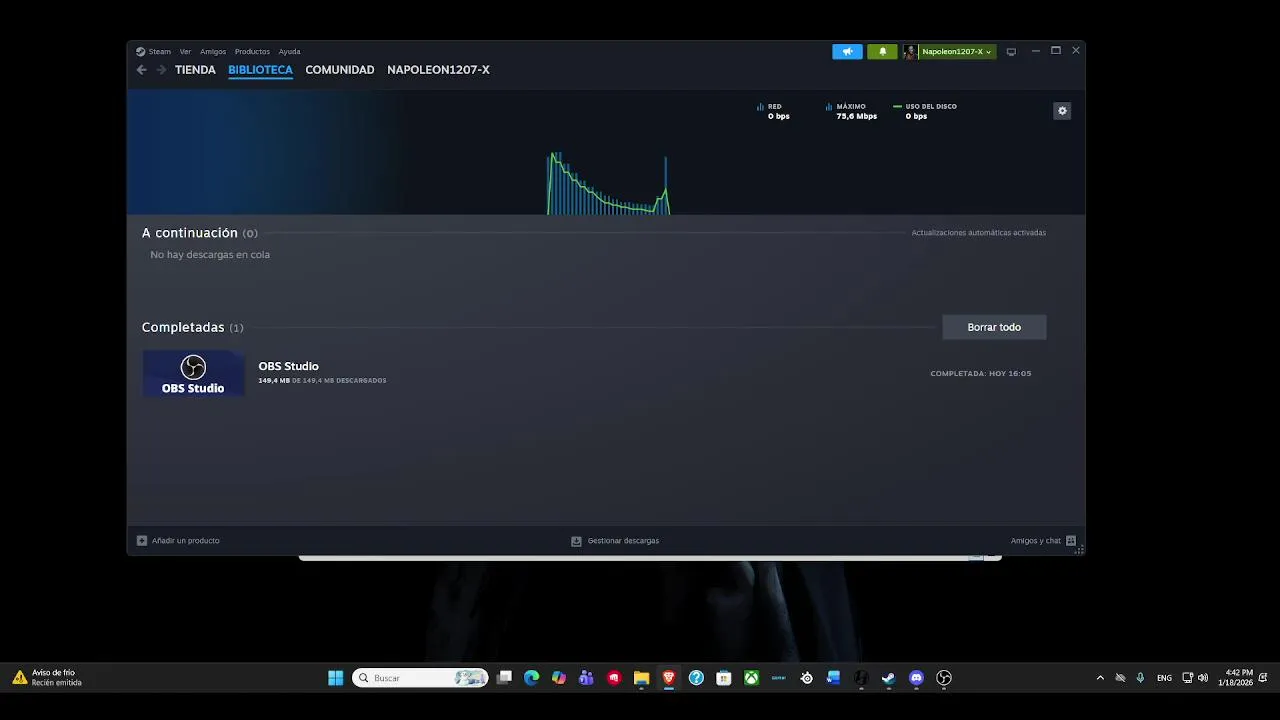The image size is (1280, 720).
Task: Open Windows Start menu
Action: pyautogui.click(x=336, y=678)
